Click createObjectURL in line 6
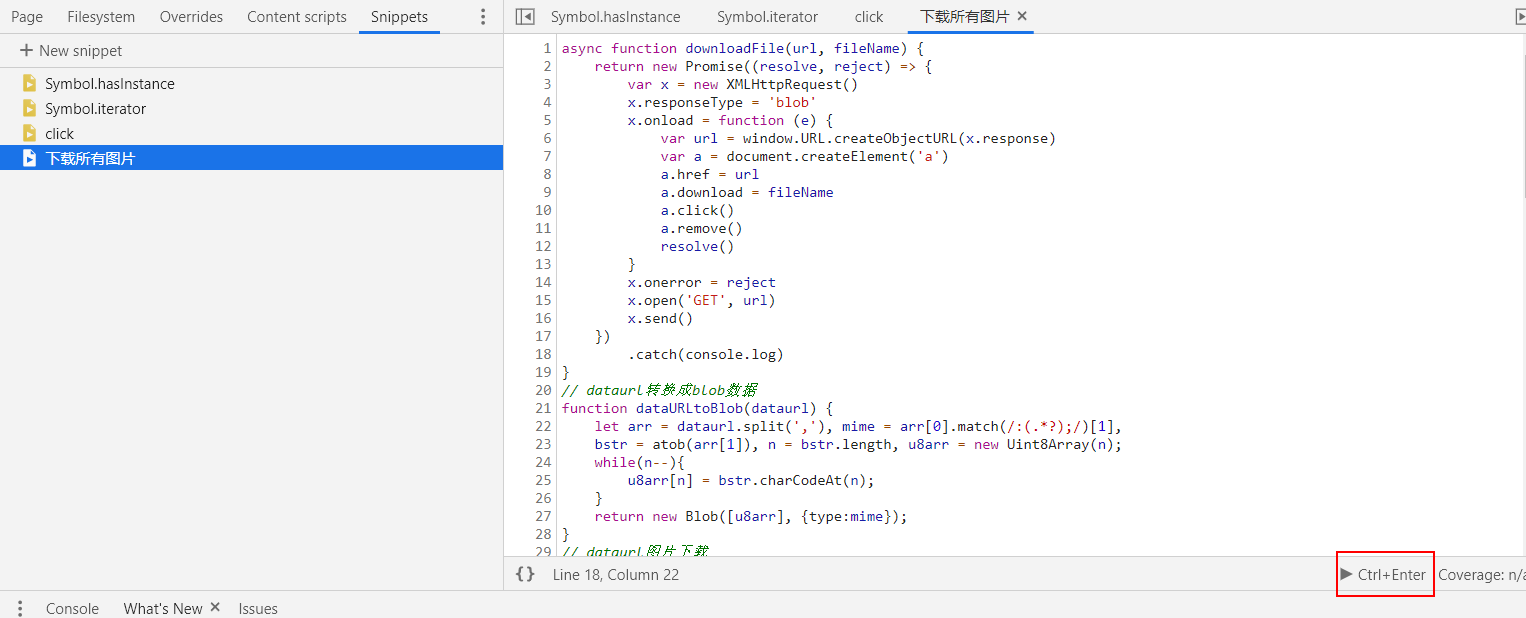The height and width of the screenshot is (618, 1526). click(x=895, y=138)
